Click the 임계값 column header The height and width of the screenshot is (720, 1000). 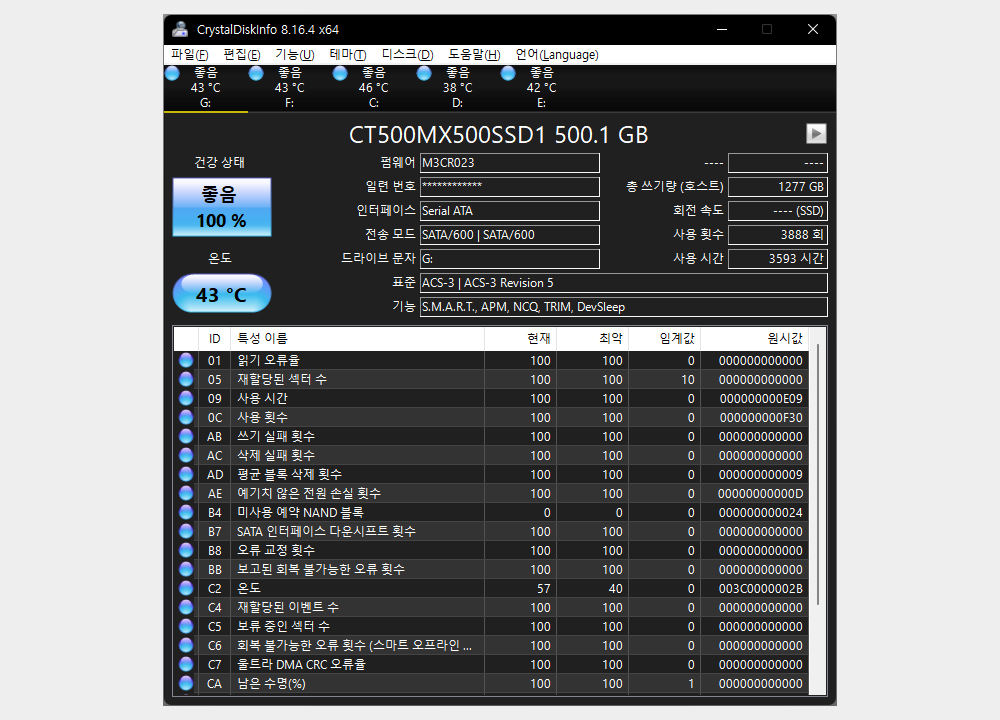665,339
